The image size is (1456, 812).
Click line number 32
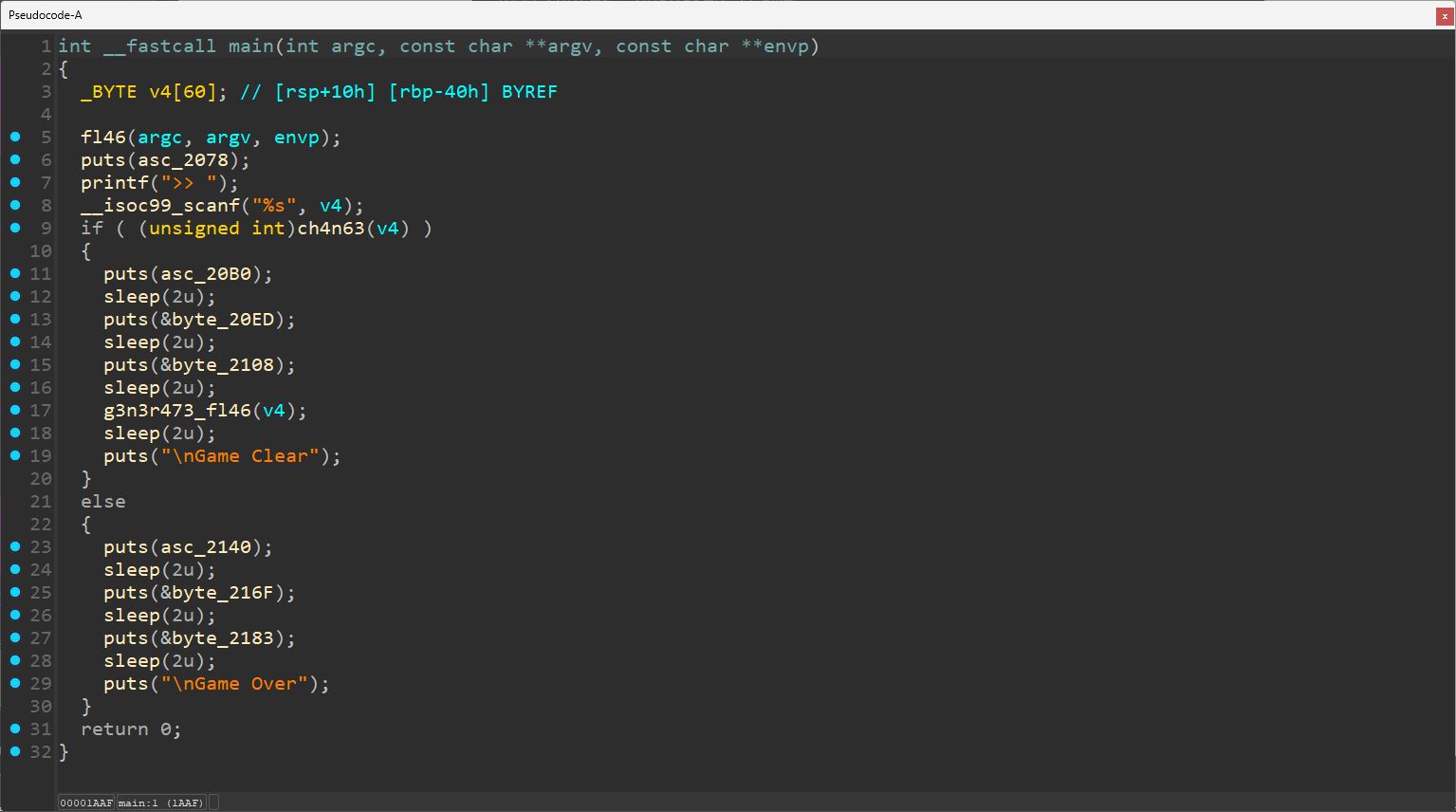point(40,752)
